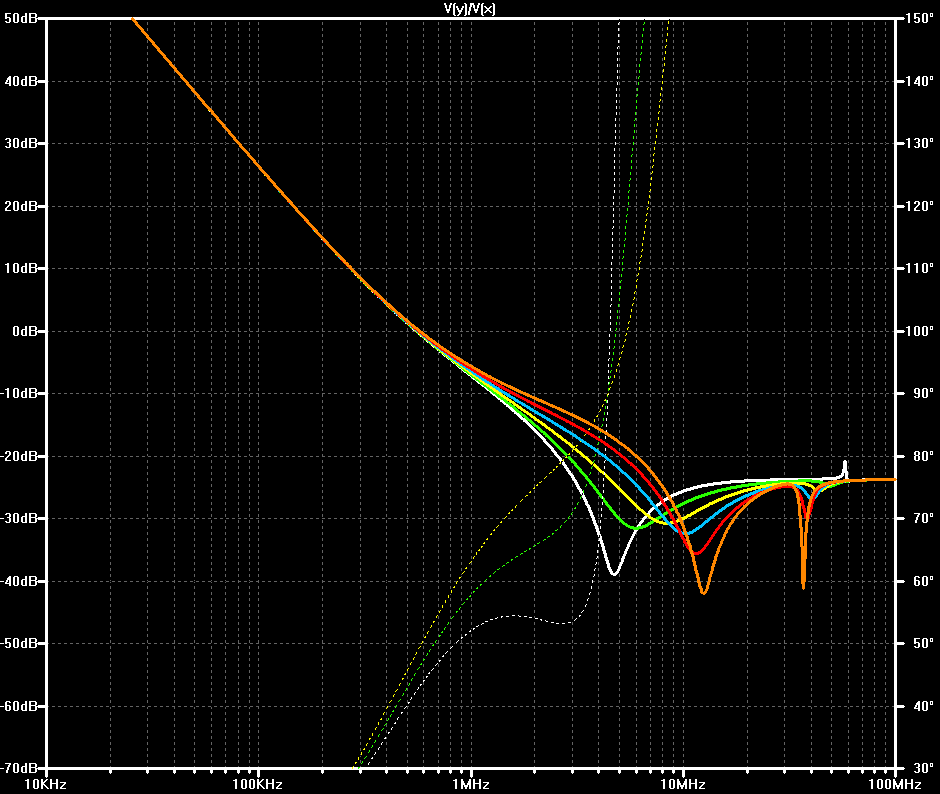940x794 pixels.
Task: Click the 100° right axis label
Action: 920,331
